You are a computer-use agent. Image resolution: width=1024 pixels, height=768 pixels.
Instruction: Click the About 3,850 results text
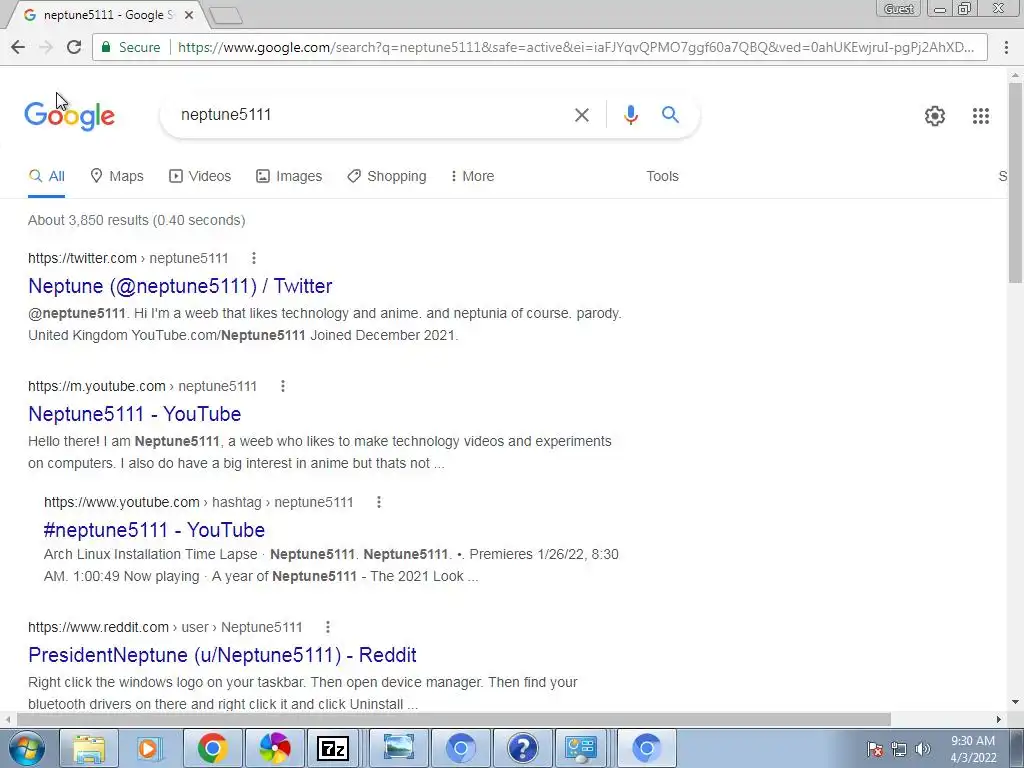136,220
